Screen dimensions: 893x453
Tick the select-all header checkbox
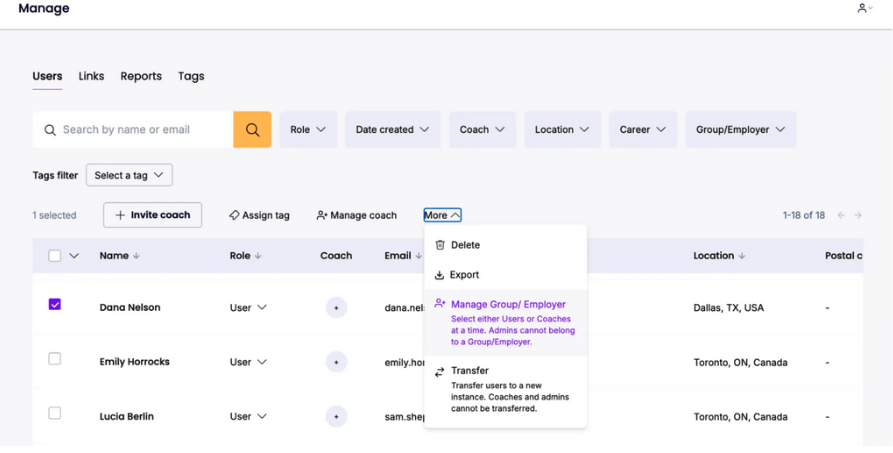tap(55, 256)
